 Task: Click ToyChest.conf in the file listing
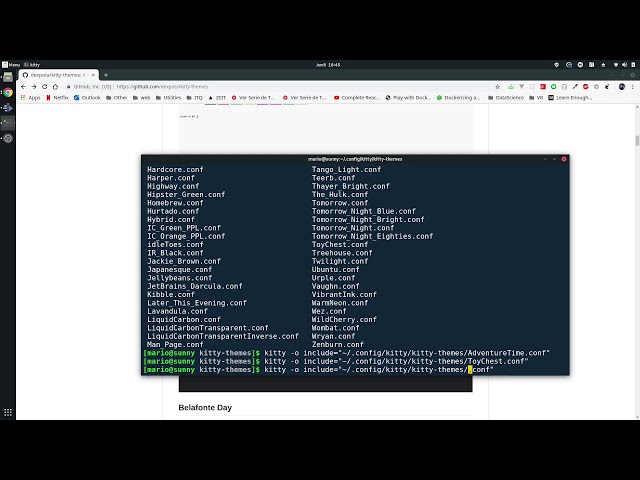coord(340,244)
